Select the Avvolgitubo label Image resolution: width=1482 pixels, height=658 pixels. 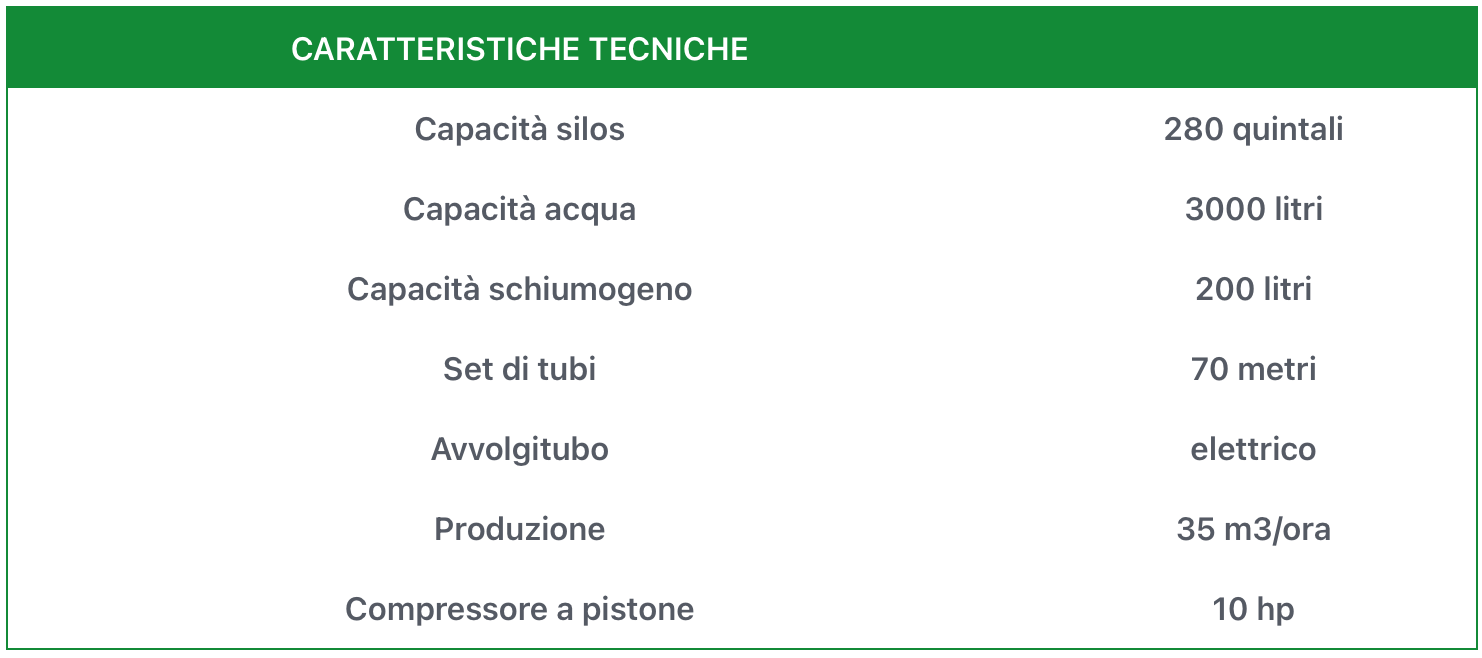[x=519, y=449]
